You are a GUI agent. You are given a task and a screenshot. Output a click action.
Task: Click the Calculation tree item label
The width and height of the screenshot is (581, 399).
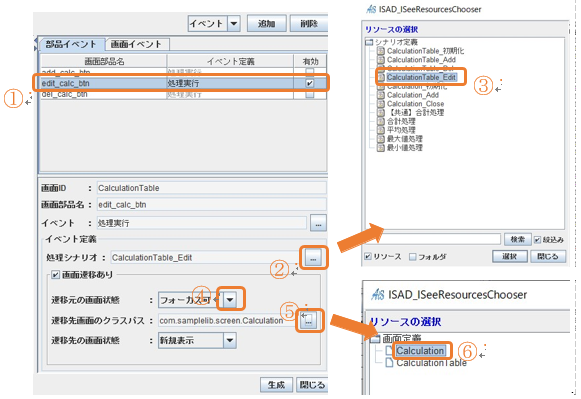(x=420, y=350)
